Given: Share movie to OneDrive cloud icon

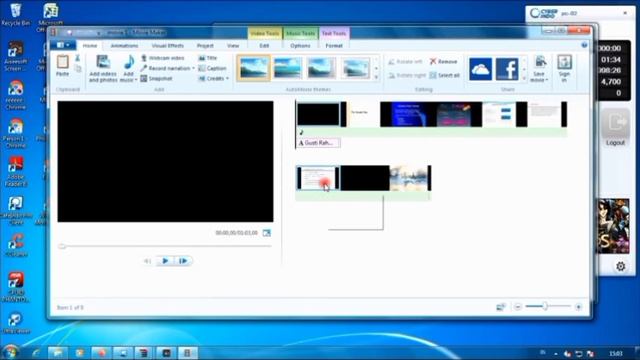Looking at the screenshot, I should (480, 69).
